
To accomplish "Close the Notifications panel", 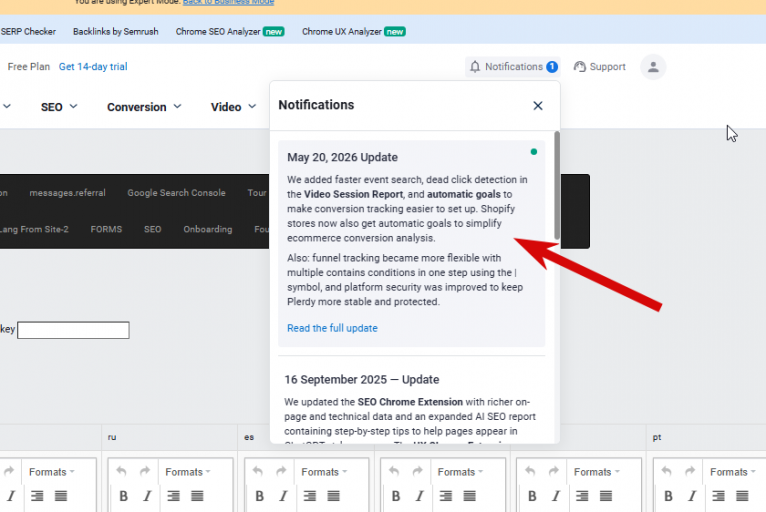I will coord(538,106).
